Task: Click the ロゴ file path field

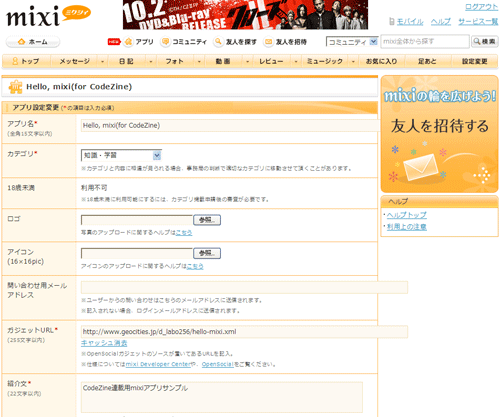Action: click(x=137, y=220)
